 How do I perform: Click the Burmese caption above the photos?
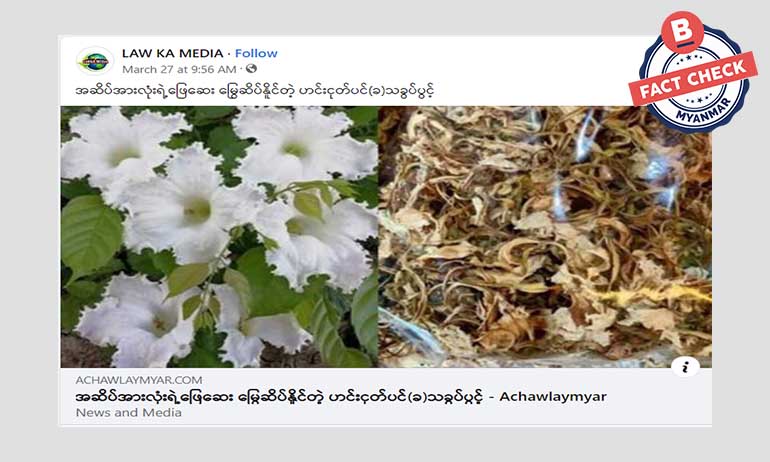coord(254,91)
